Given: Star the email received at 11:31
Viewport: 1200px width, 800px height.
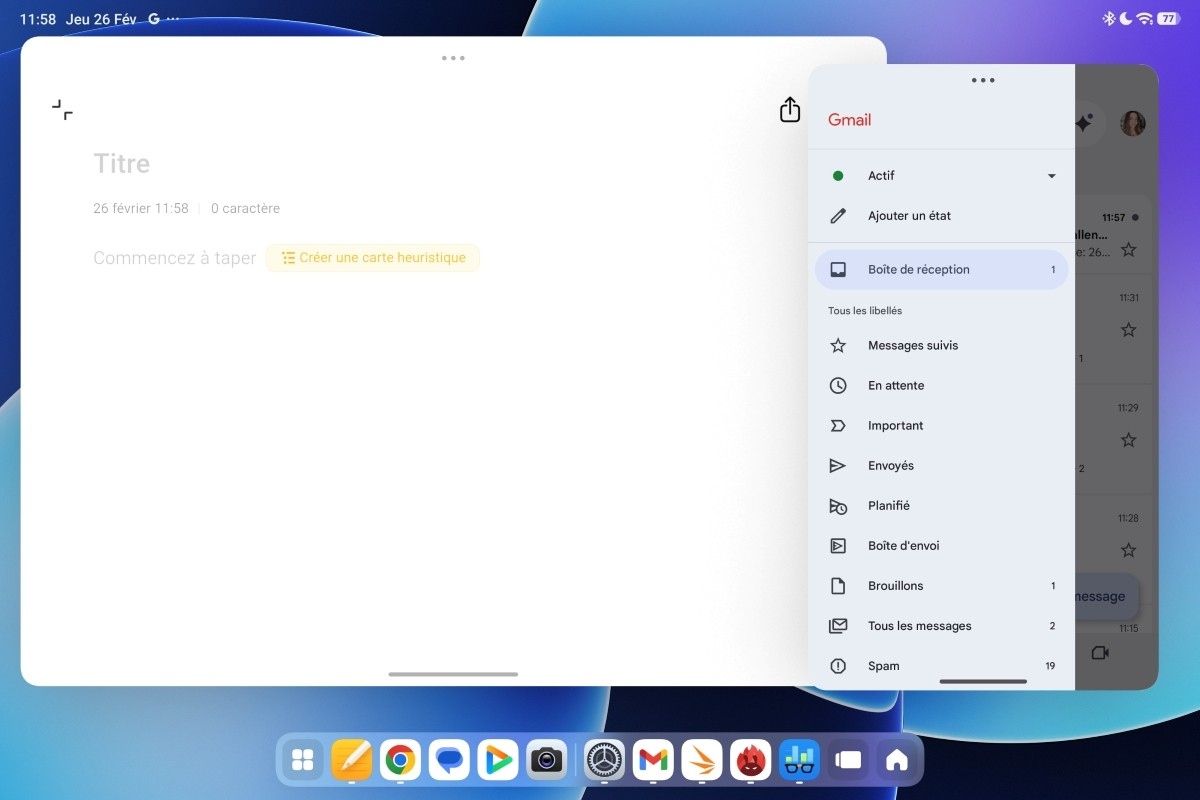Looking at the screenshot, I should pyautogui.click(x=1128, y=329).
